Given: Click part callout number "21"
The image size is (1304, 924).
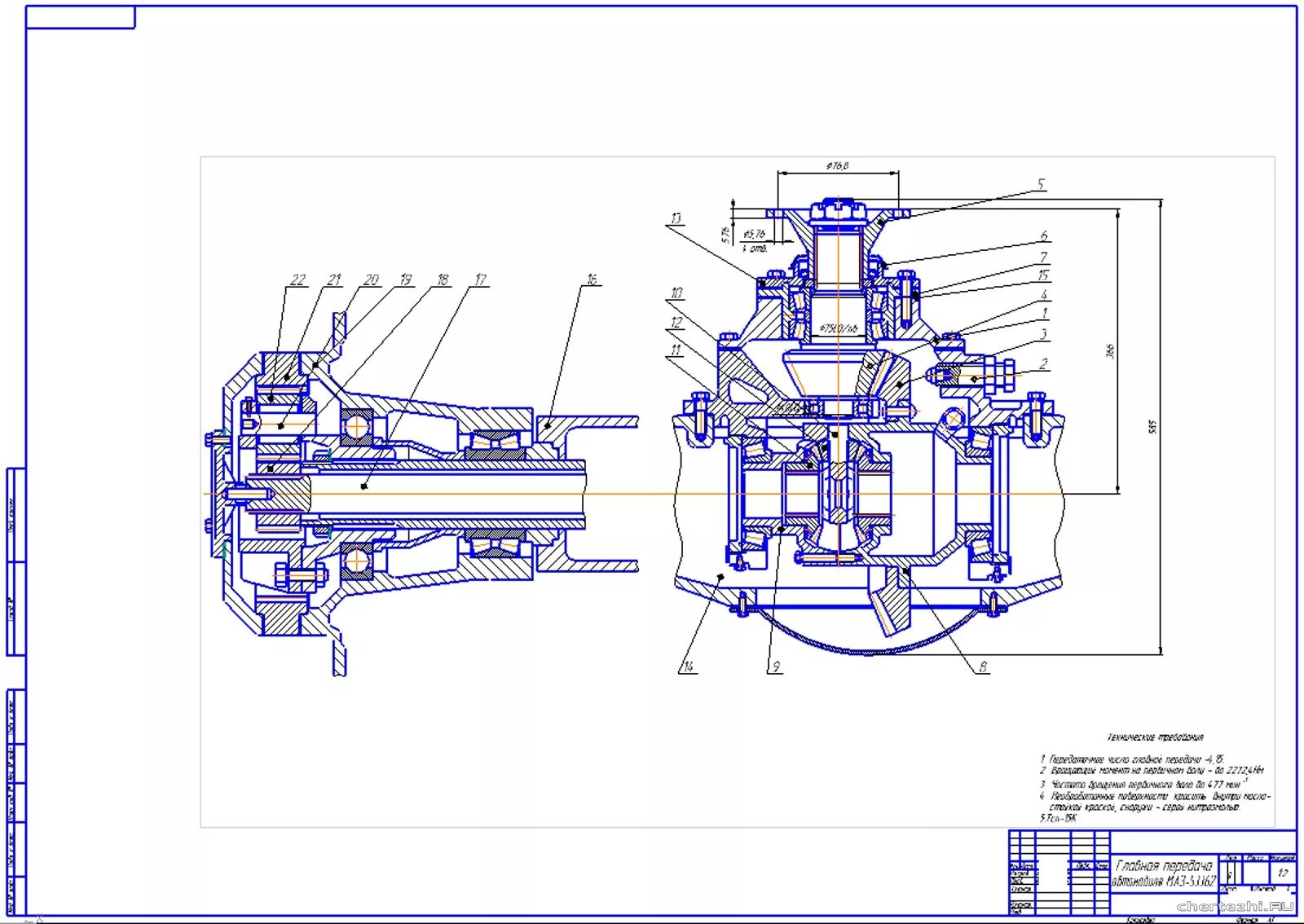Looking at the screenshot, I should (334, 279).
